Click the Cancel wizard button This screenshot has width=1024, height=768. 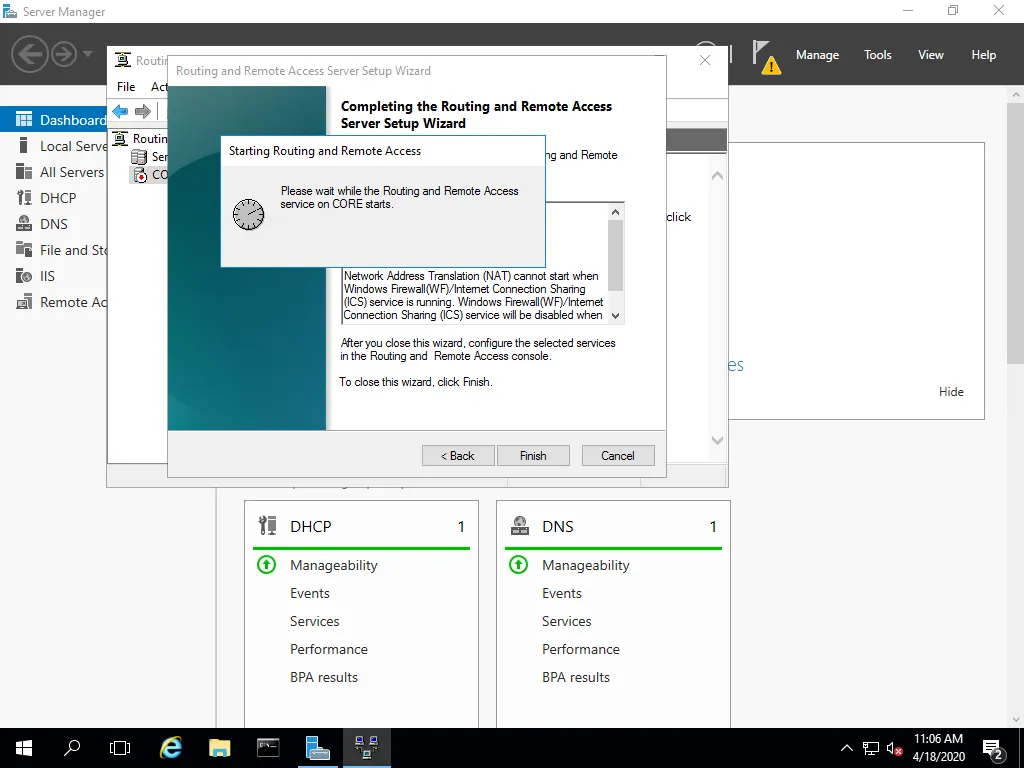618,456
